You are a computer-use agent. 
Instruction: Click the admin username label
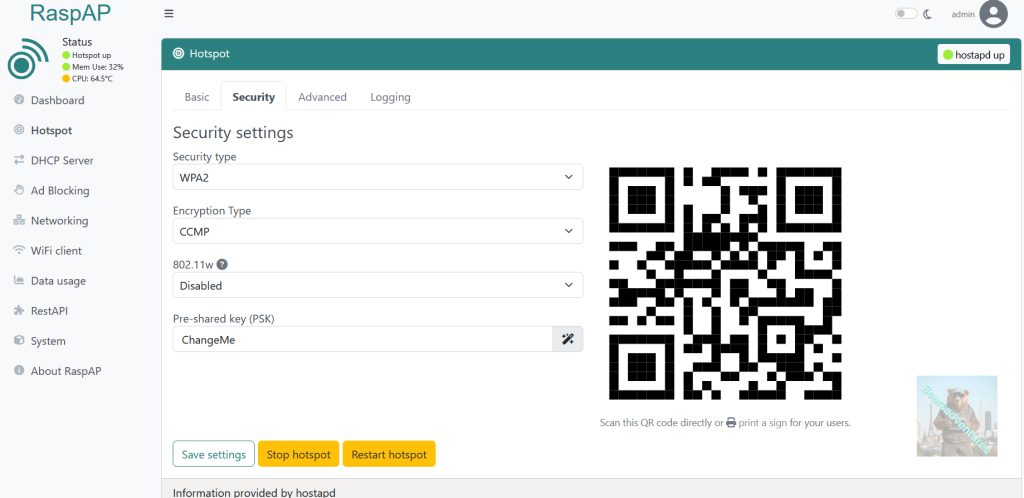click(x=963, y=14)
